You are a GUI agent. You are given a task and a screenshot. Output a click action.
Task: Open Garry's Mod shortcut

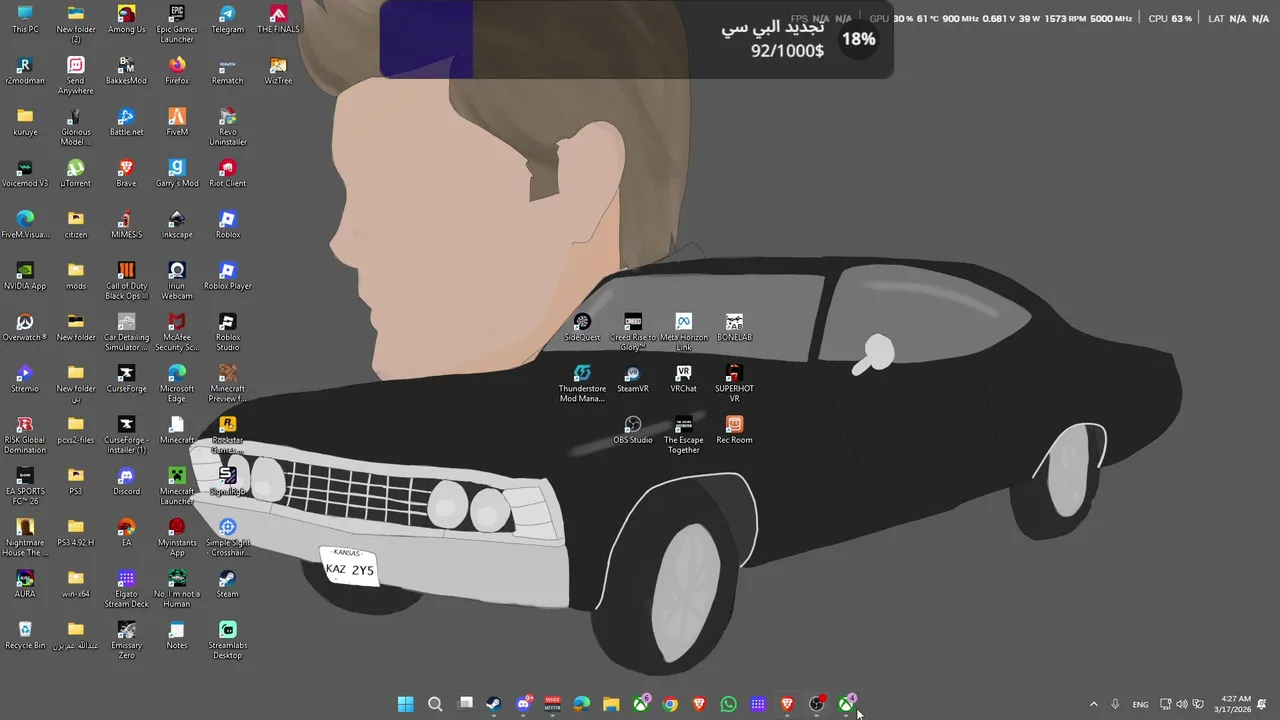pyautogui.click(x=177, y=172)
